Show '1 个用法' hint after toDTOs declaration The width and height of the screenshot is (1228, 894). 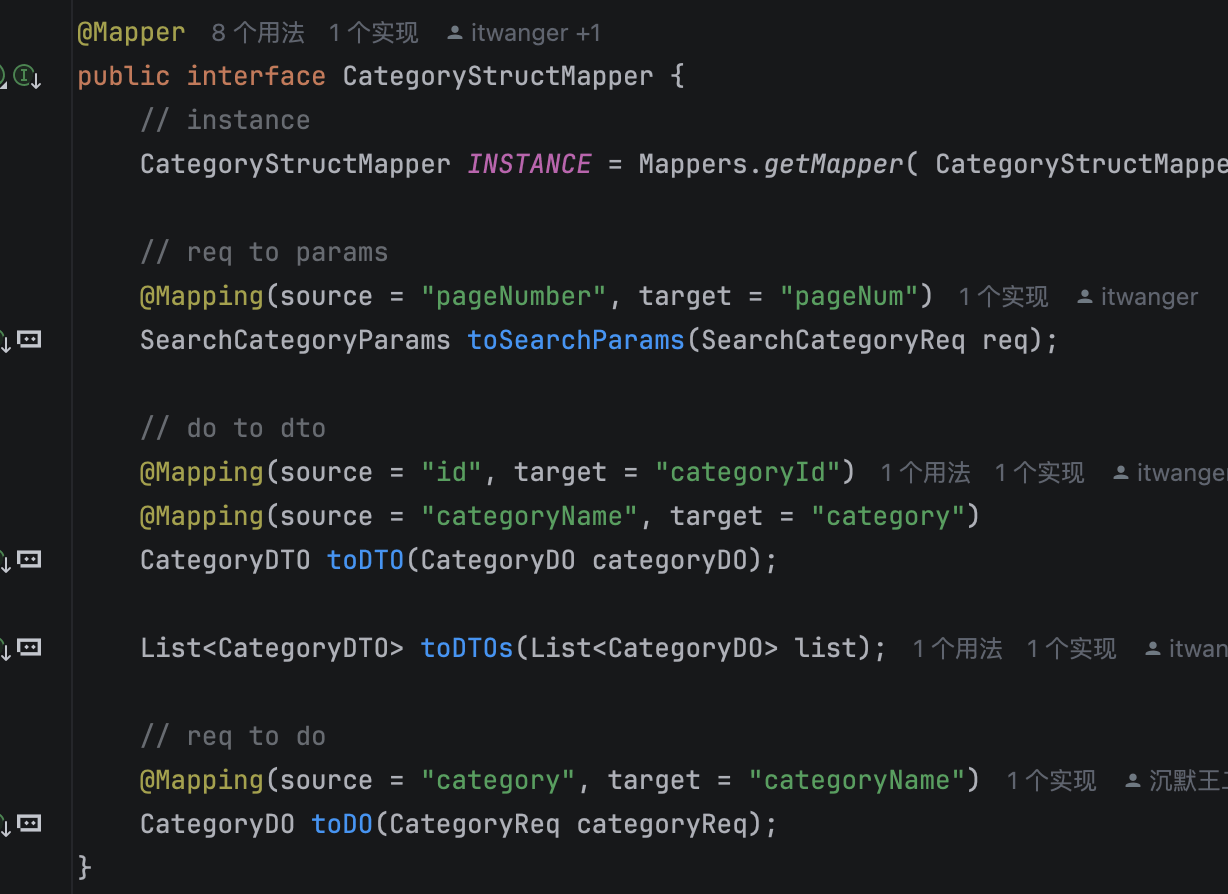pos(957,649)
